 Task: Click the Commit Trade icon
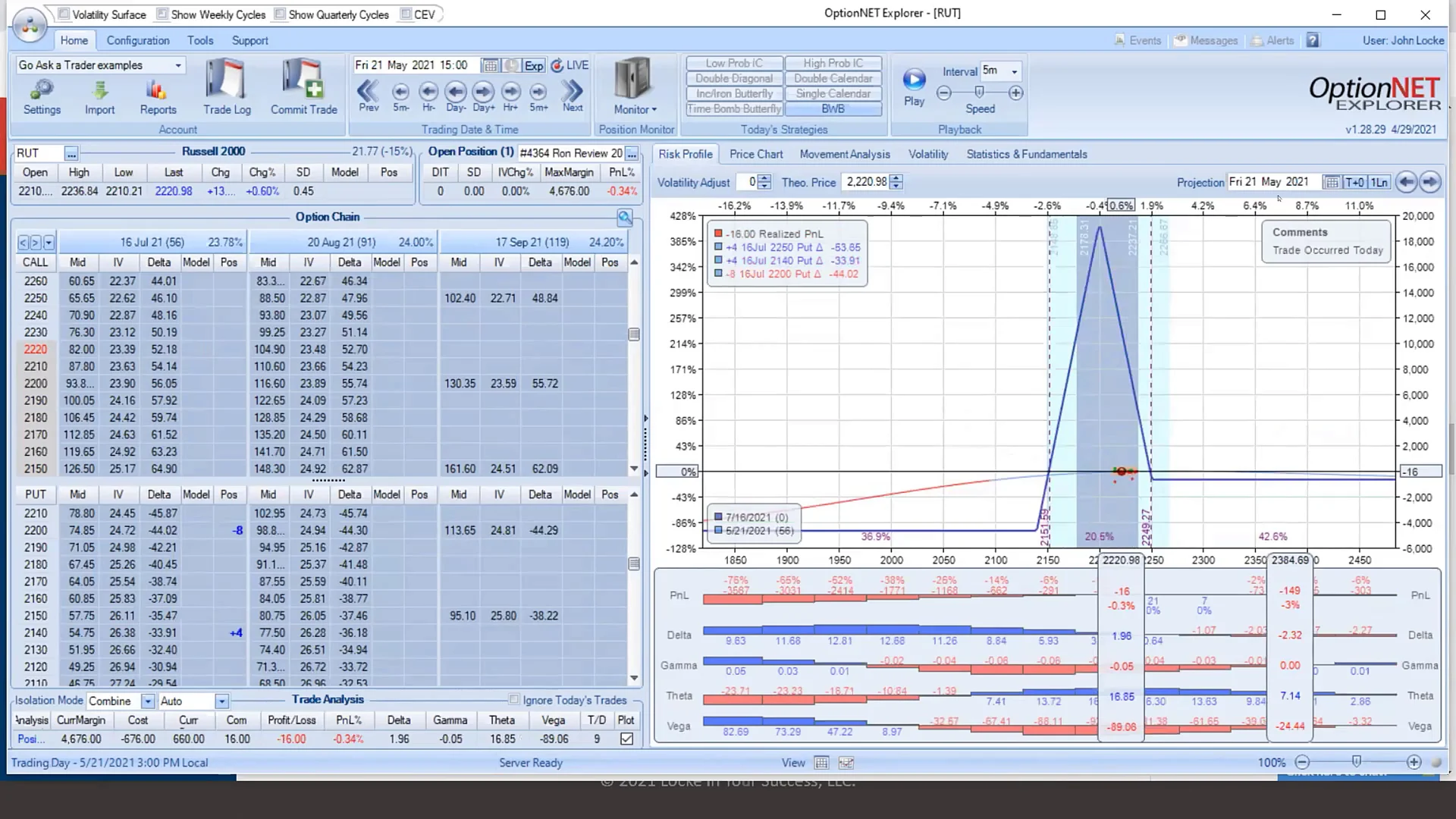click(304, 87)
